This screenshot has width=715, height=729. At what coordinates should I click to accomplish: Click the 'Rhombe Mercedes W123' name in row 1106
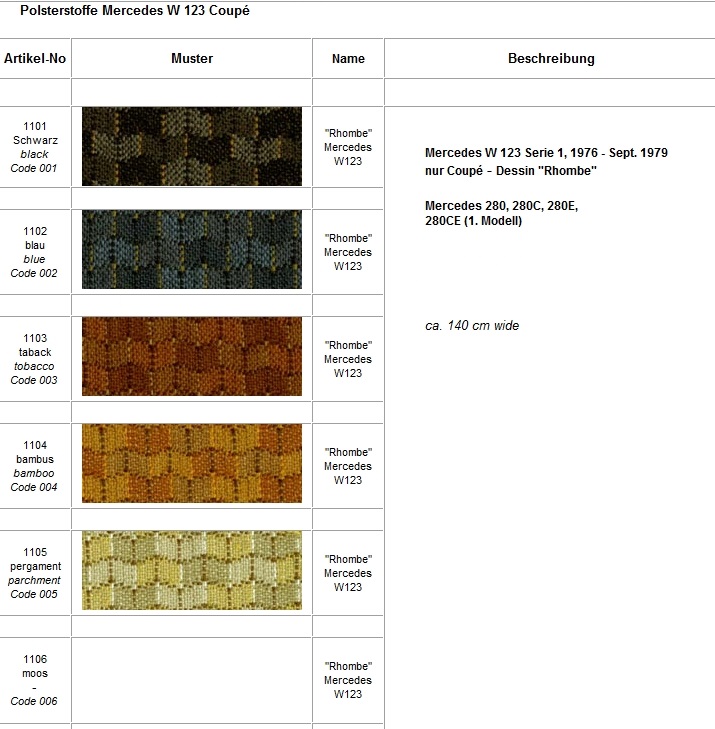point(348,680)
